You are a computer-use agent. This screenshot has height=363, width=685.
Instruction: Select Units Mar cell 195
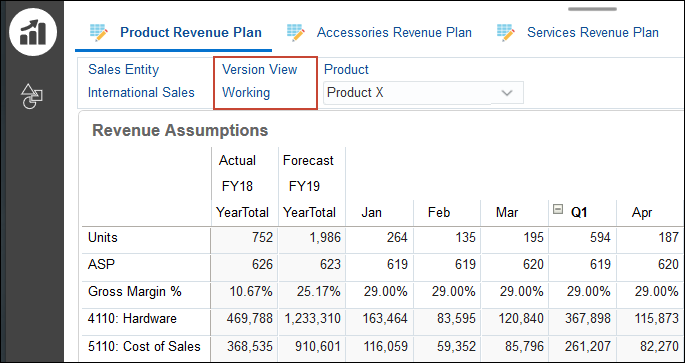tap(515, 238)
